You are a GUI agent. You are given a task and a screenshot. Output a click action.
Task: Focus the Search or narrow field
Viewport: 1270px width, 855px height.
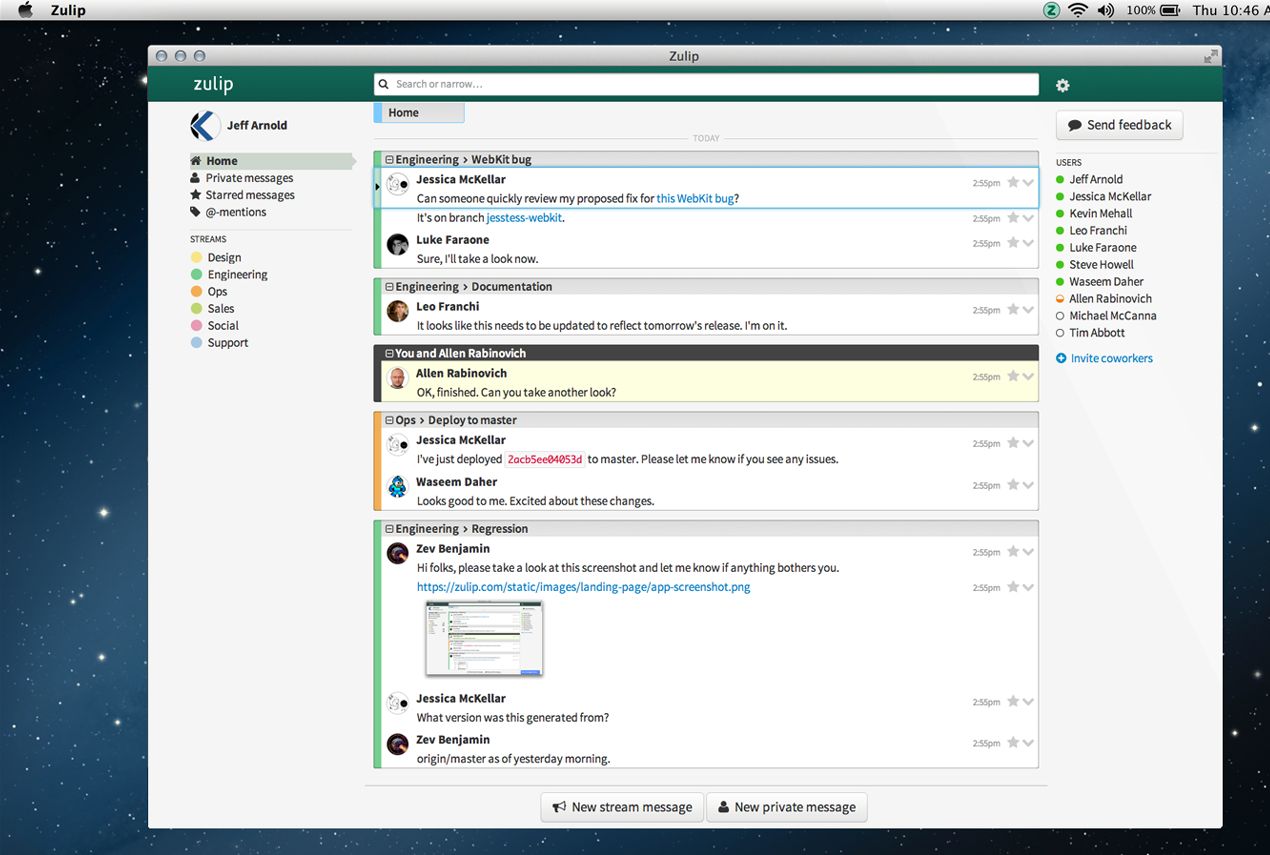pos(706,84)
